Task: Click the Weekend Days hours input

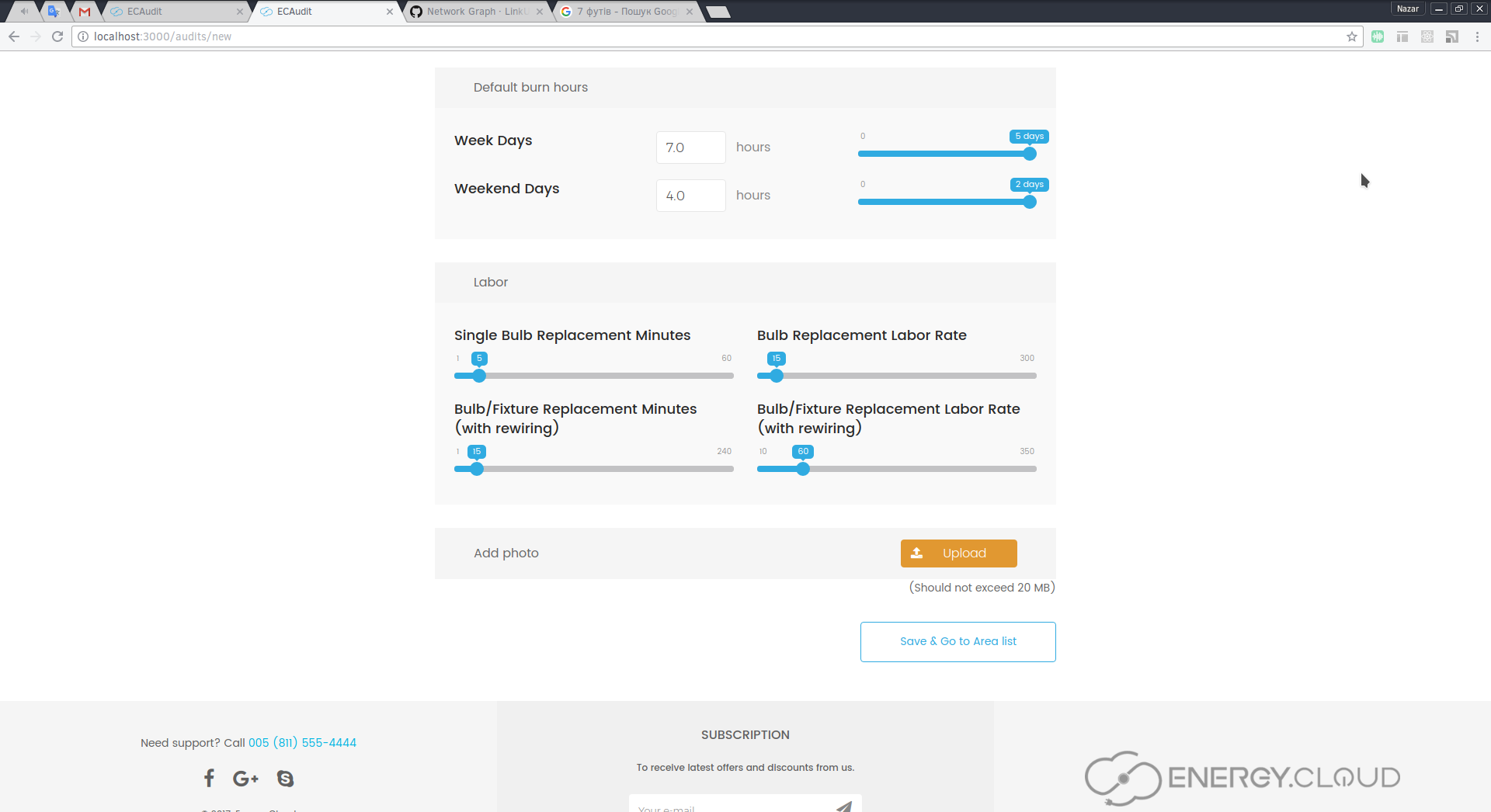Action: point(691,196)
